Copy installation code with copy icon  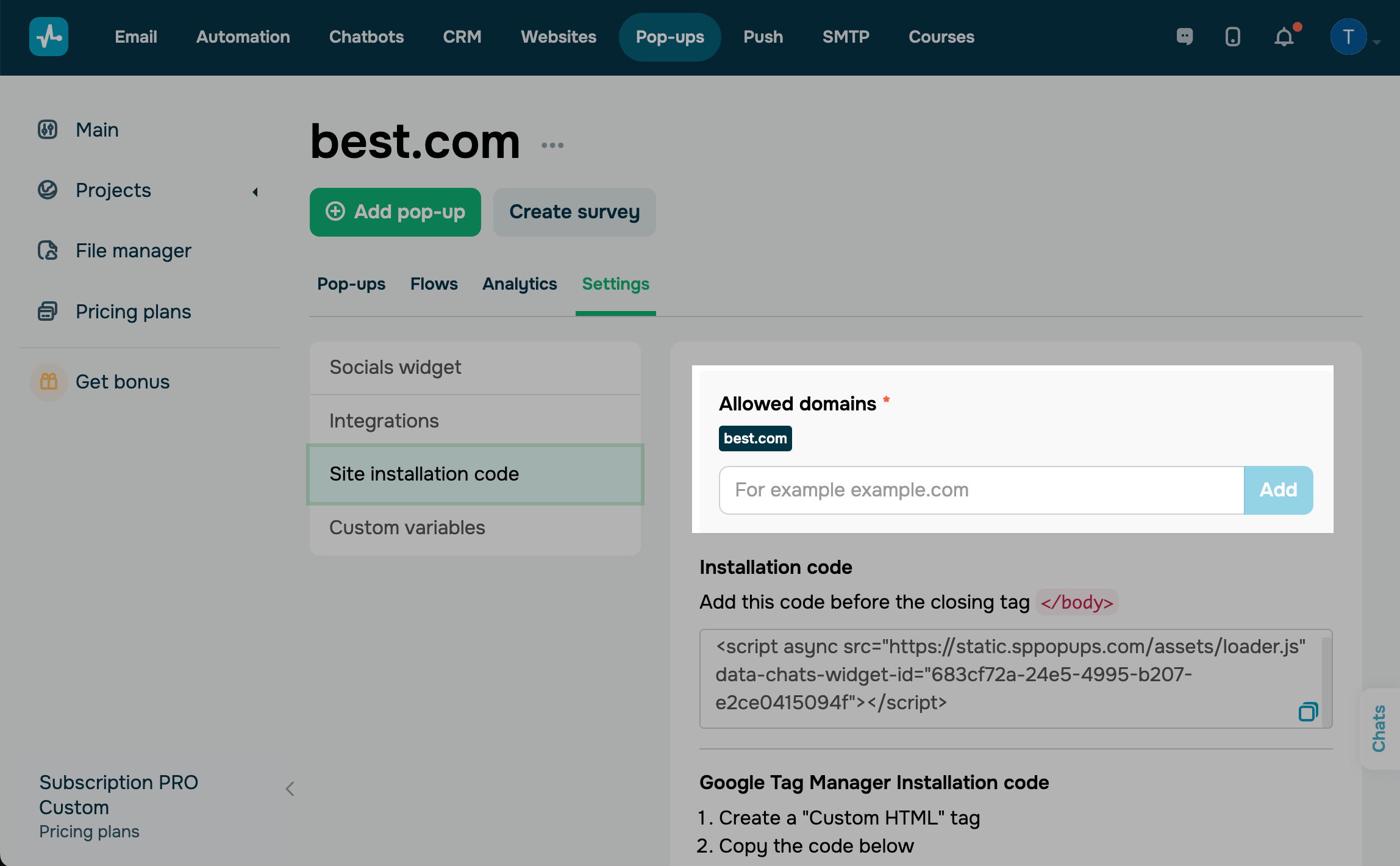tap(1307, 712)
